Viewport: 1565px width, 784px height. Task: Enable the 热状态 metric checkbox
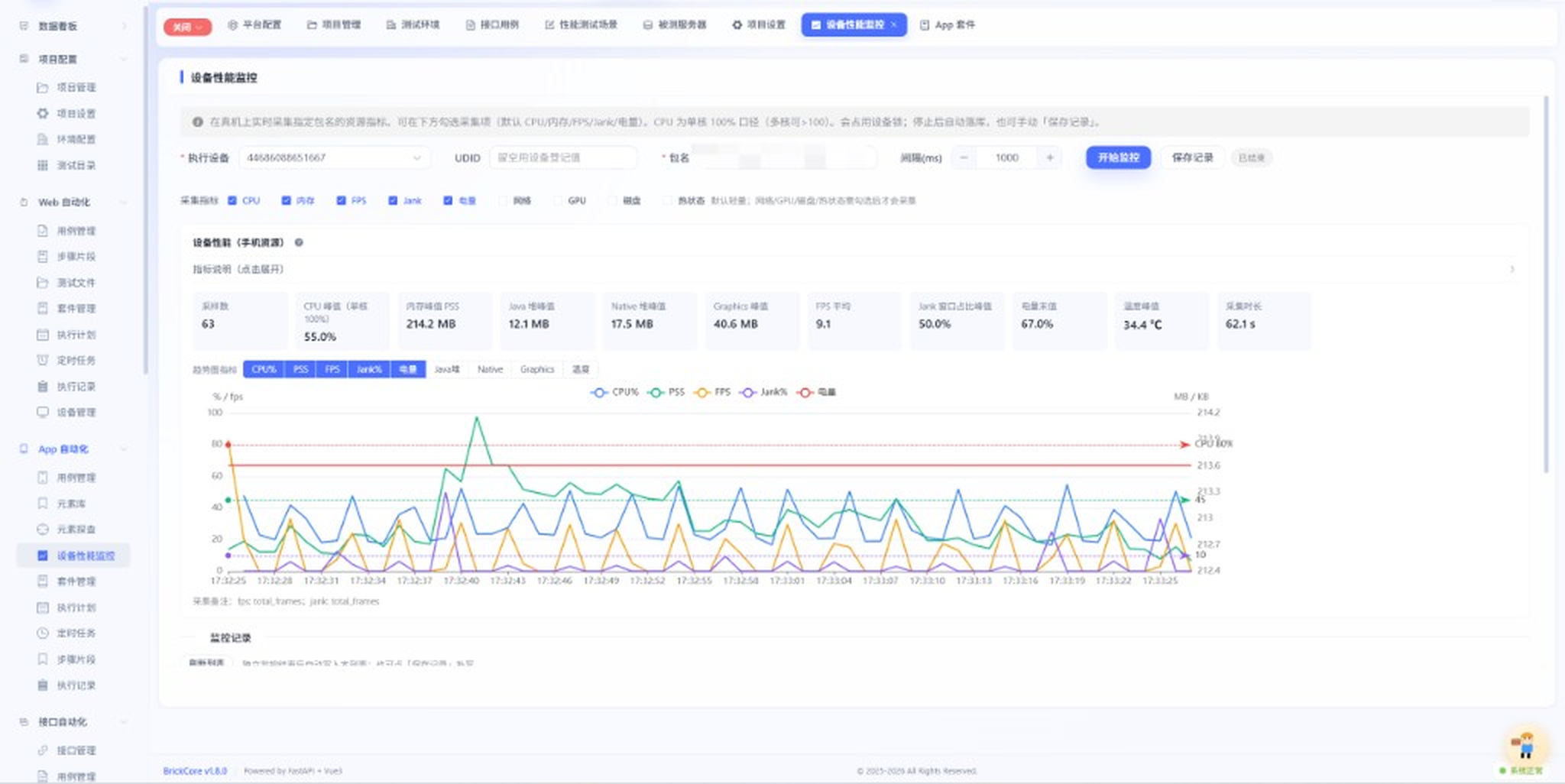(667, 201)
